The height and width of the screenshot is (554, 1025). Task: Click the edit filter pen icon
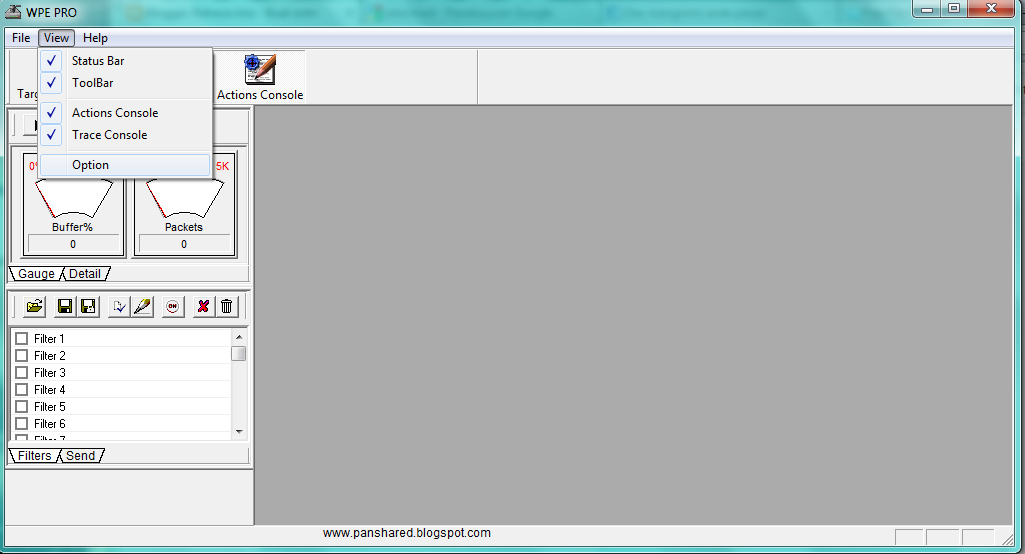143,306
